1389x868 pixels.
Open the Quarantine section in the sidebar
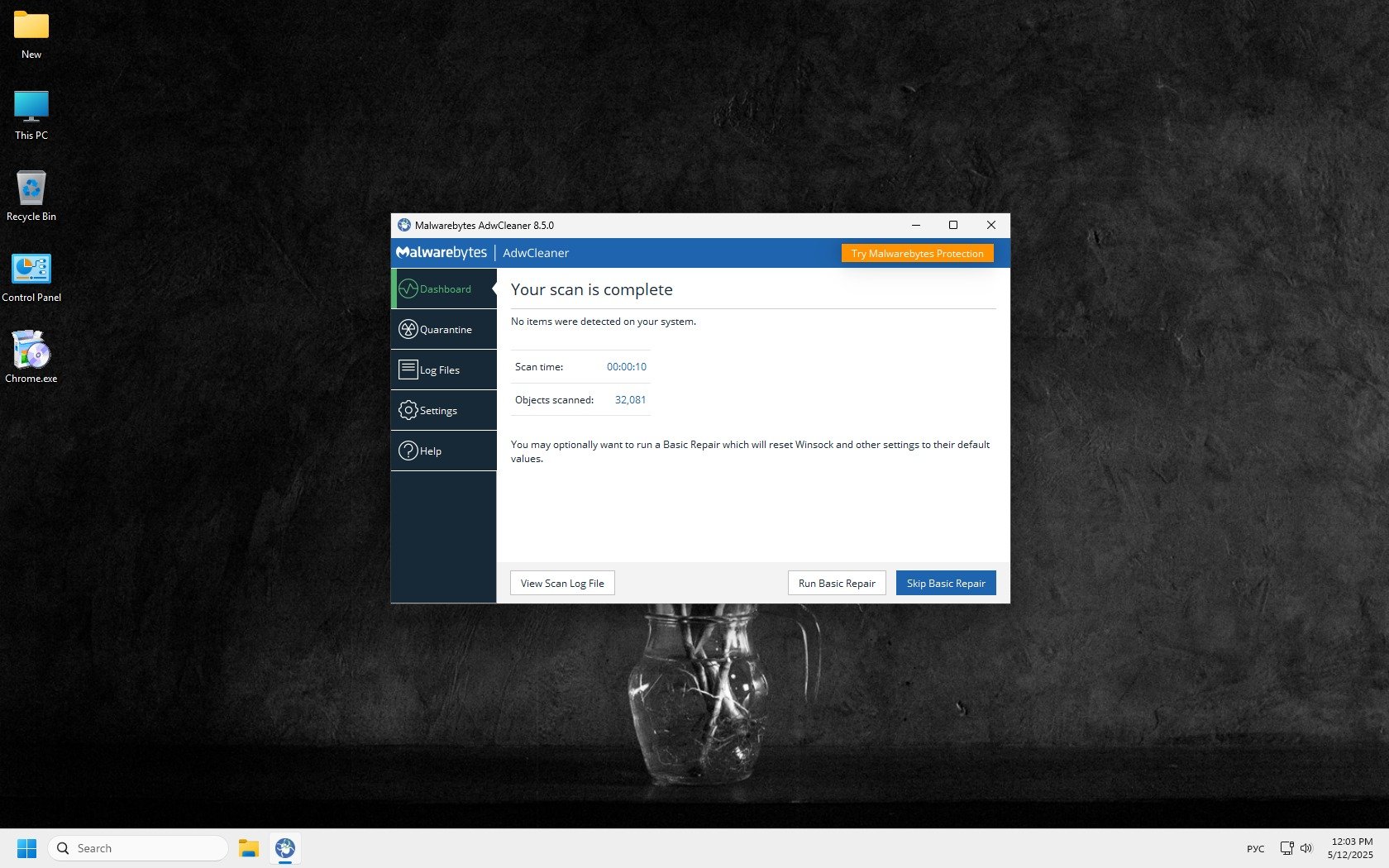click(x=444, y=329)
